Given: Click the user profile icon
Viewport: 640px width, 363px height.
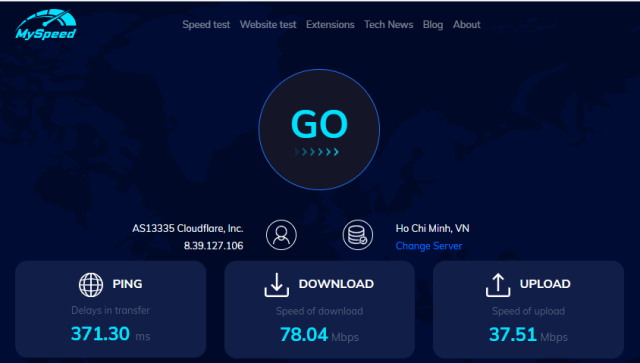Looking at the screenshot, I should [x=281, y=235].
